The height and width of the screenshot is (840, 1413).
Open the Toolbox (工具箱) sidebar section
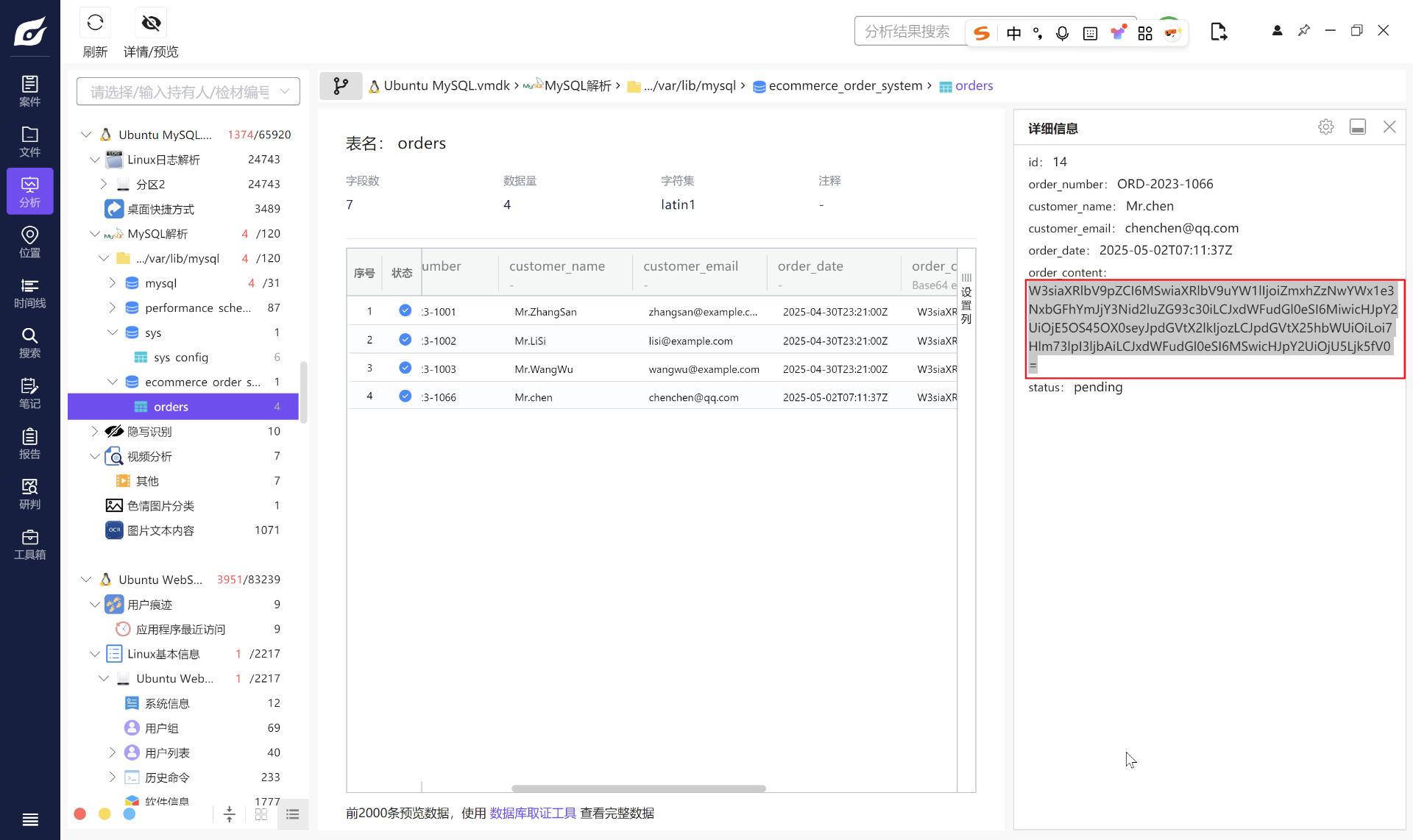[29, 544]
